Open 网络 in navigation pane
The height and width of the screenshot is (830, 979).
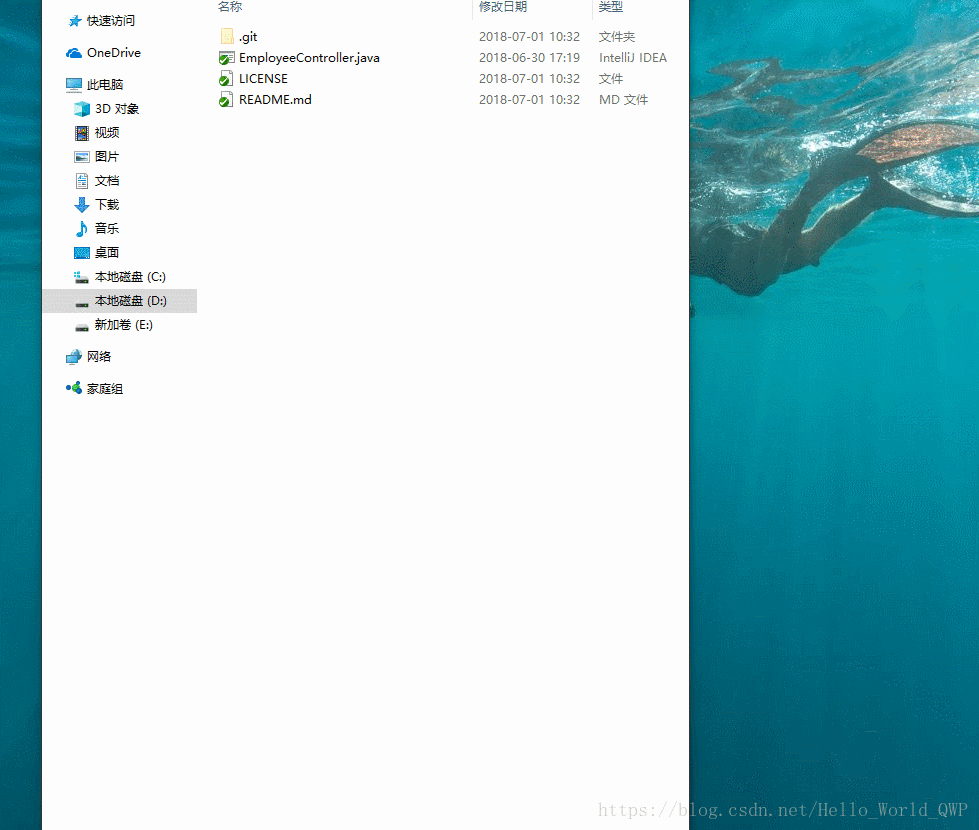point(99,357)
